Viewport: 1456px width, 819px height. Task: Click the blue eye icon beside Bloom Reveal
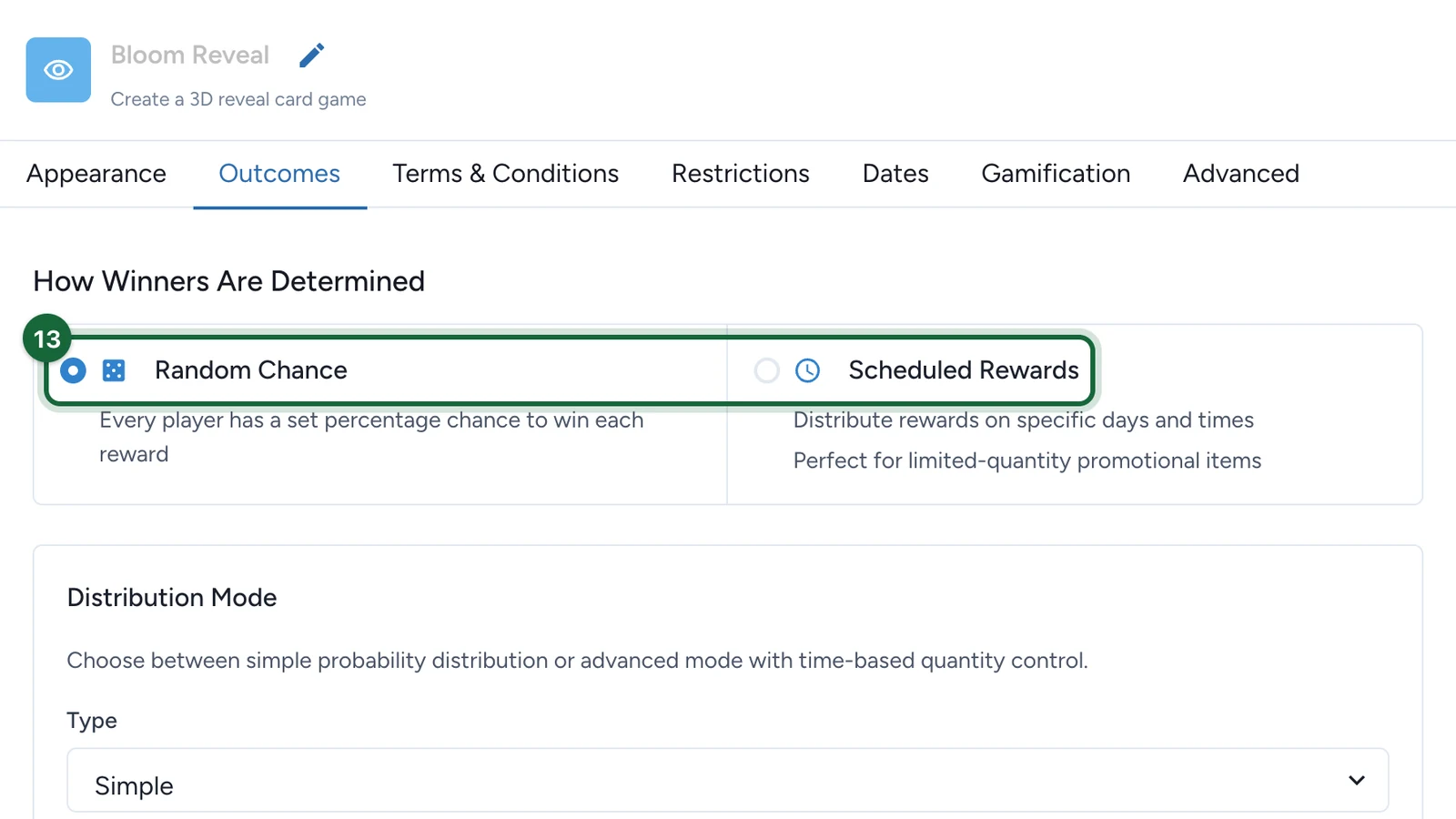coord(58,70)
